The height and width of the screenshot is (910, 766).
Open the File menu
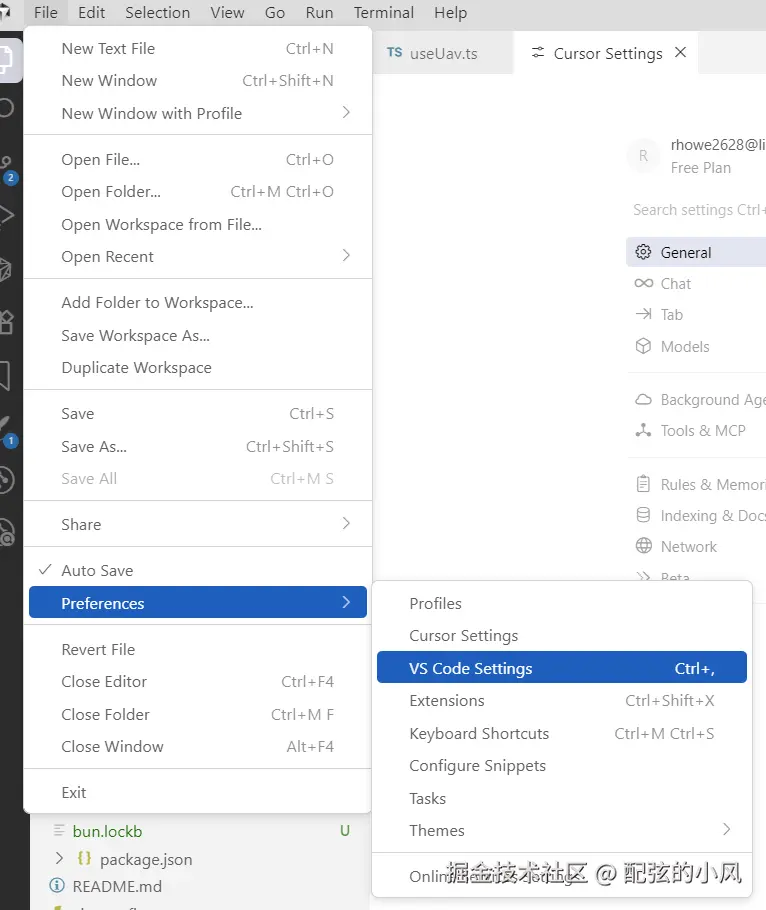point(45,13)
